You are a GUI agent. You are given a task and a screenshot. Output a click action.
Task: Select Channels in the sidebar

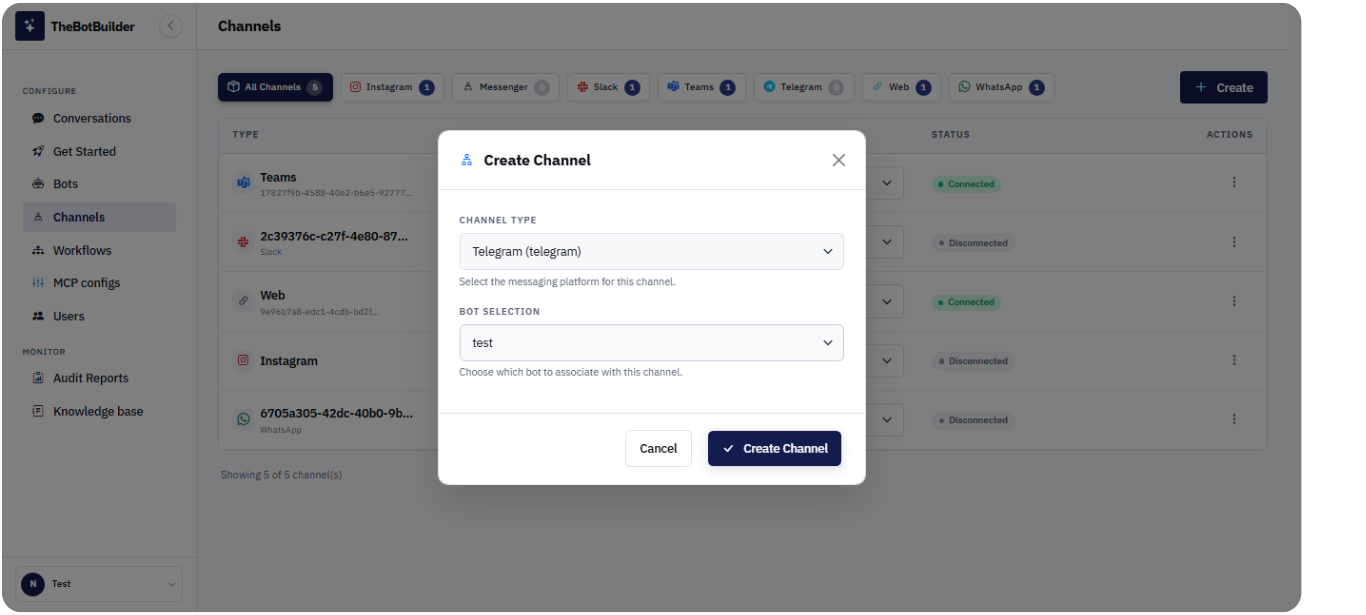click(99, 217)
